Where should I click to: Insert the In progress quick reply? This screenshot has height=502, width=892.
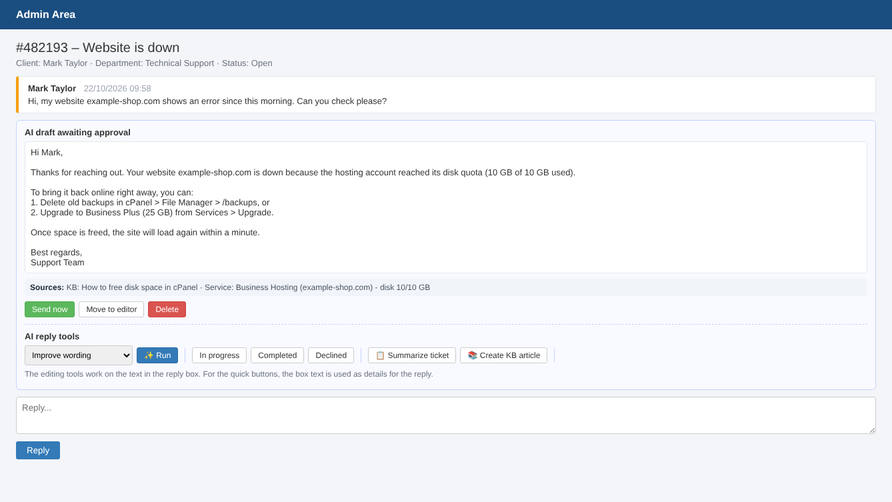219,355
